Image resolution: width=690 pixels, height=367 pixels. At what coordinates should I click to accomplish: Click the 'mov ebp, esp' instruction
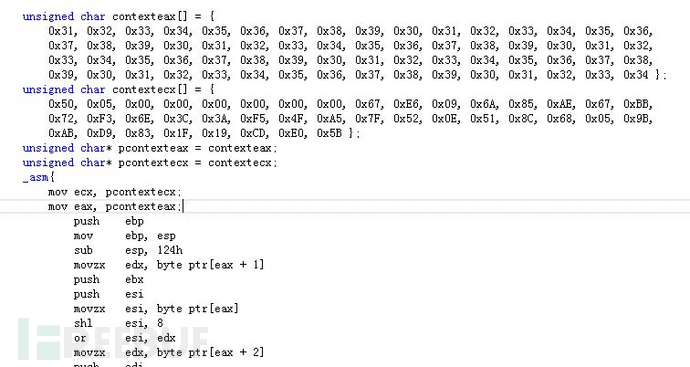coord(125,235)
